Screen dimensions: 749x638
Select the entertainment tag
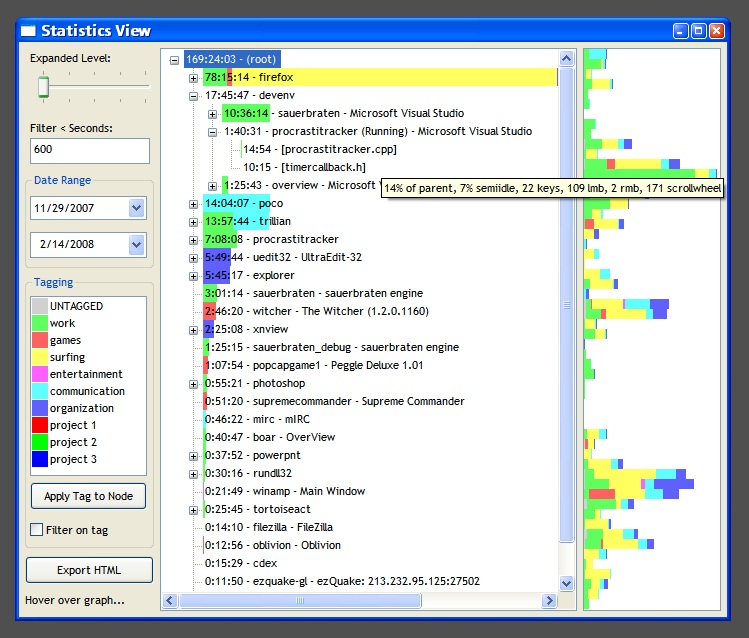click(x=86, y=374)
